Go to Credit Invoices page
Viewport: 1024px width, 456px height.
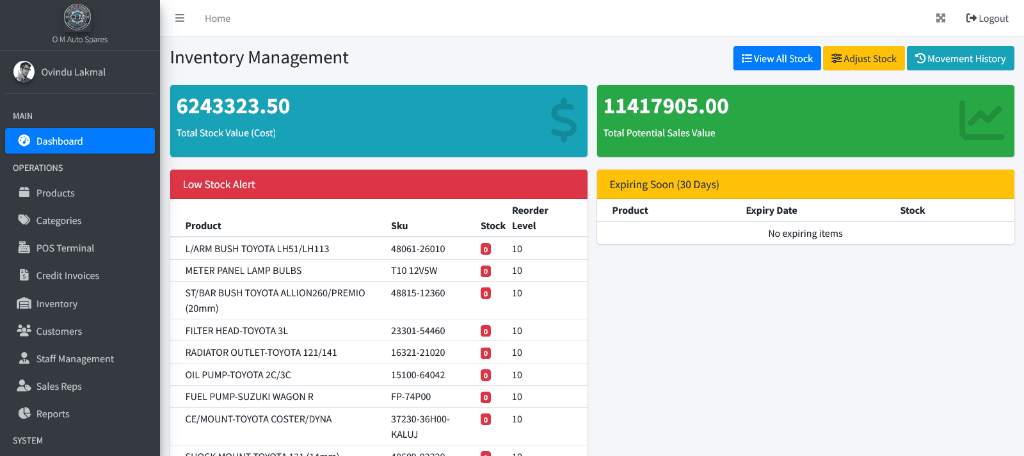80,276
